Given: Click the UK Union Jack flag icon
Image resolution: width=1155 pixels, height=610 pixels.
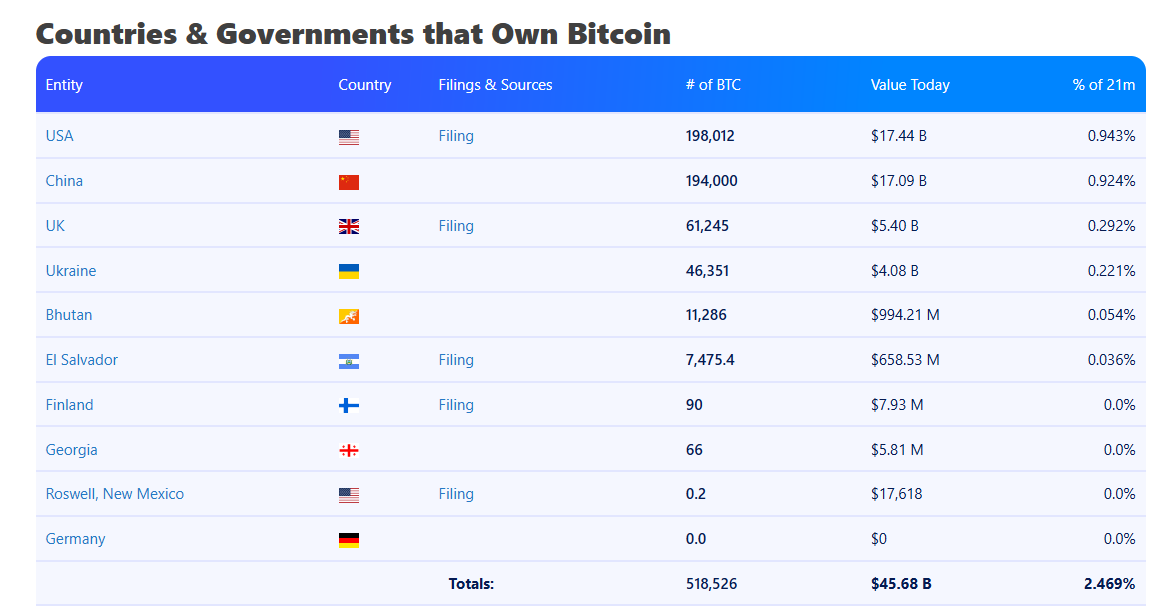Looking at the screenshot, I should pyautogui.click(x=348, y=227).
